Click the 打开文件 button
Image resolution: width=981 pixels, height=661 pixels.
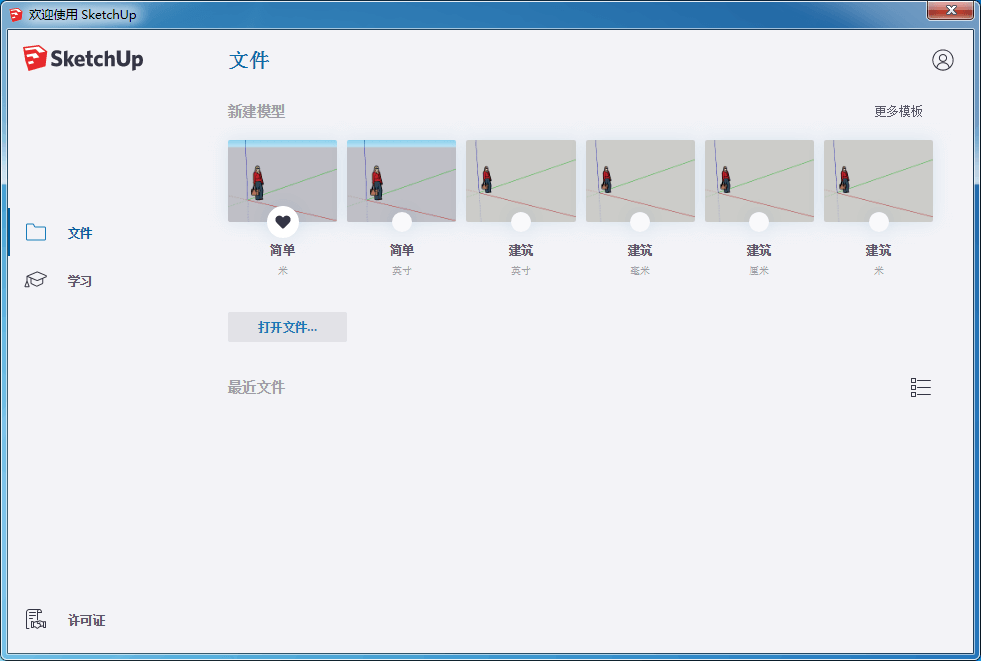pos(287,327)
